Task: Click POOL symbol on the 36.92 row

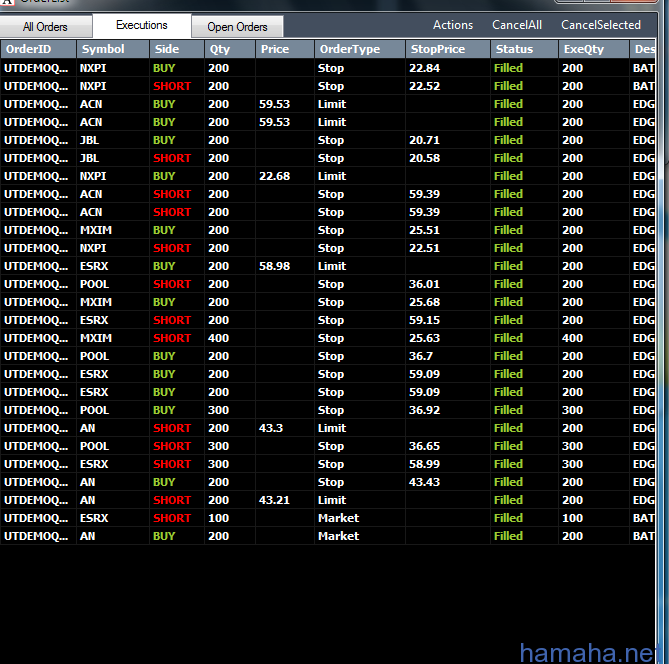Action: point(113,410)
